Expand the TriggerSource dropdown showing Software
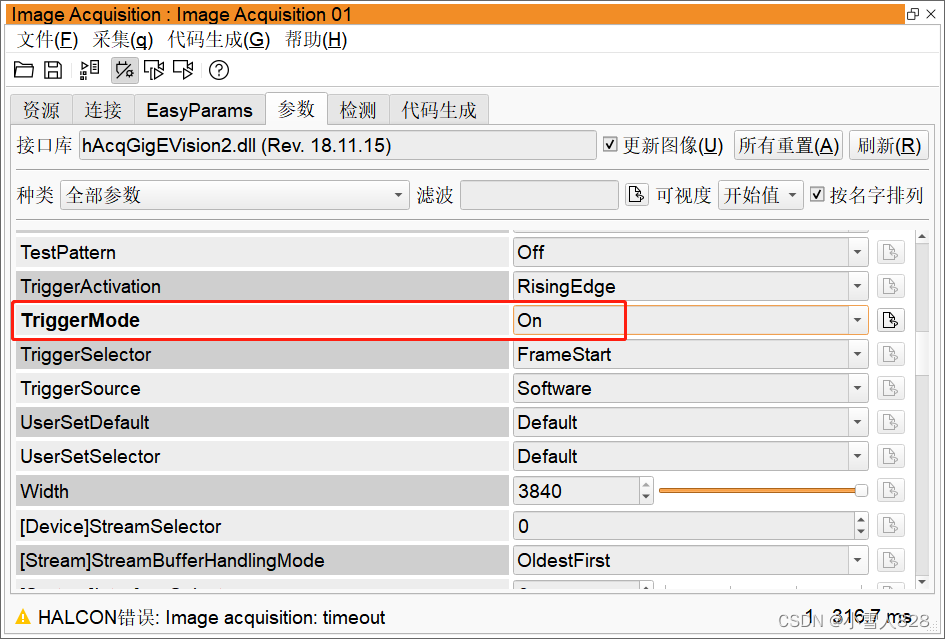 [858, 388]
